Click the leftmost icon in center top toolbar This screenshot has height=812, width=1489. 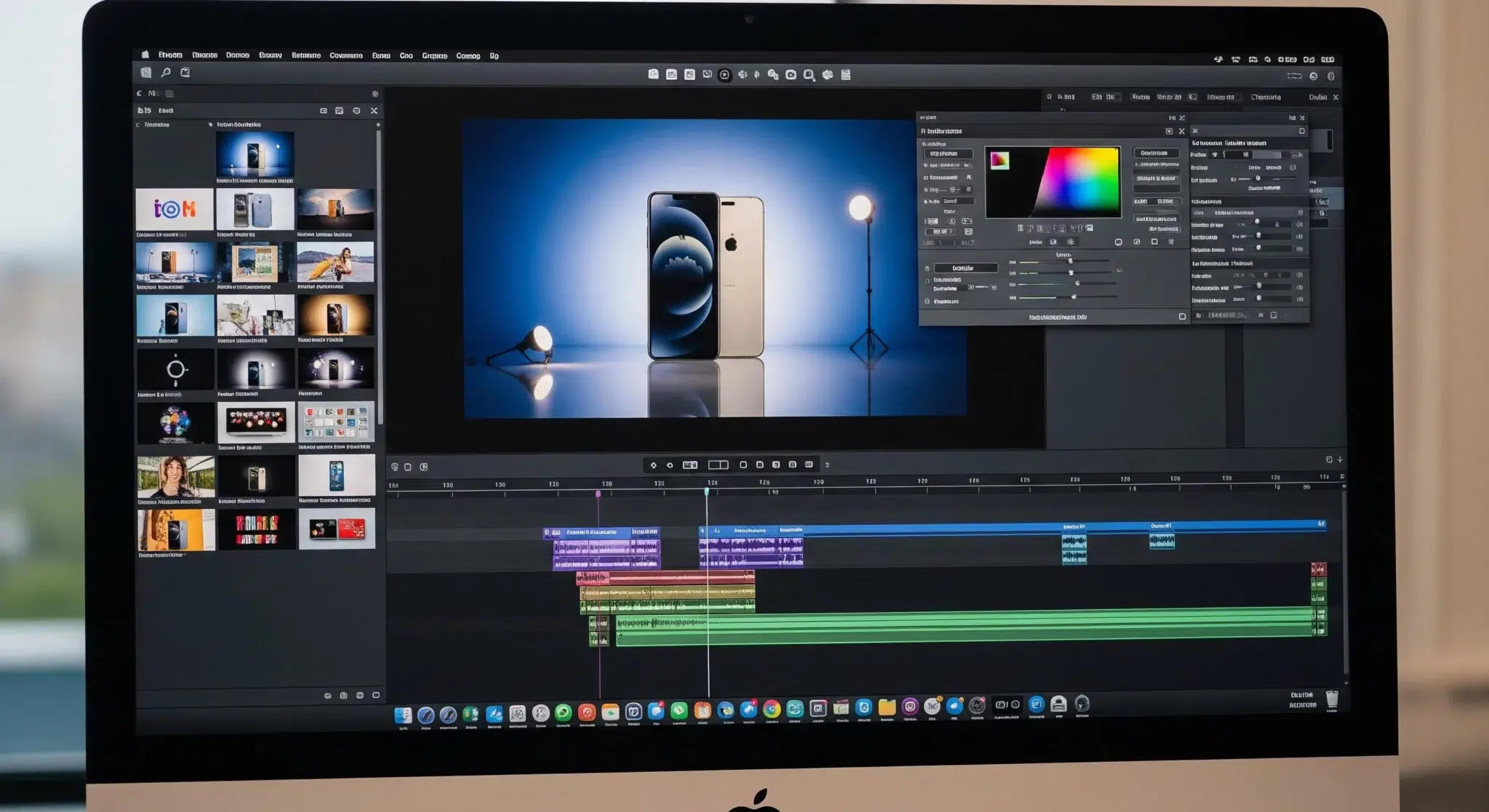(653, 74)
